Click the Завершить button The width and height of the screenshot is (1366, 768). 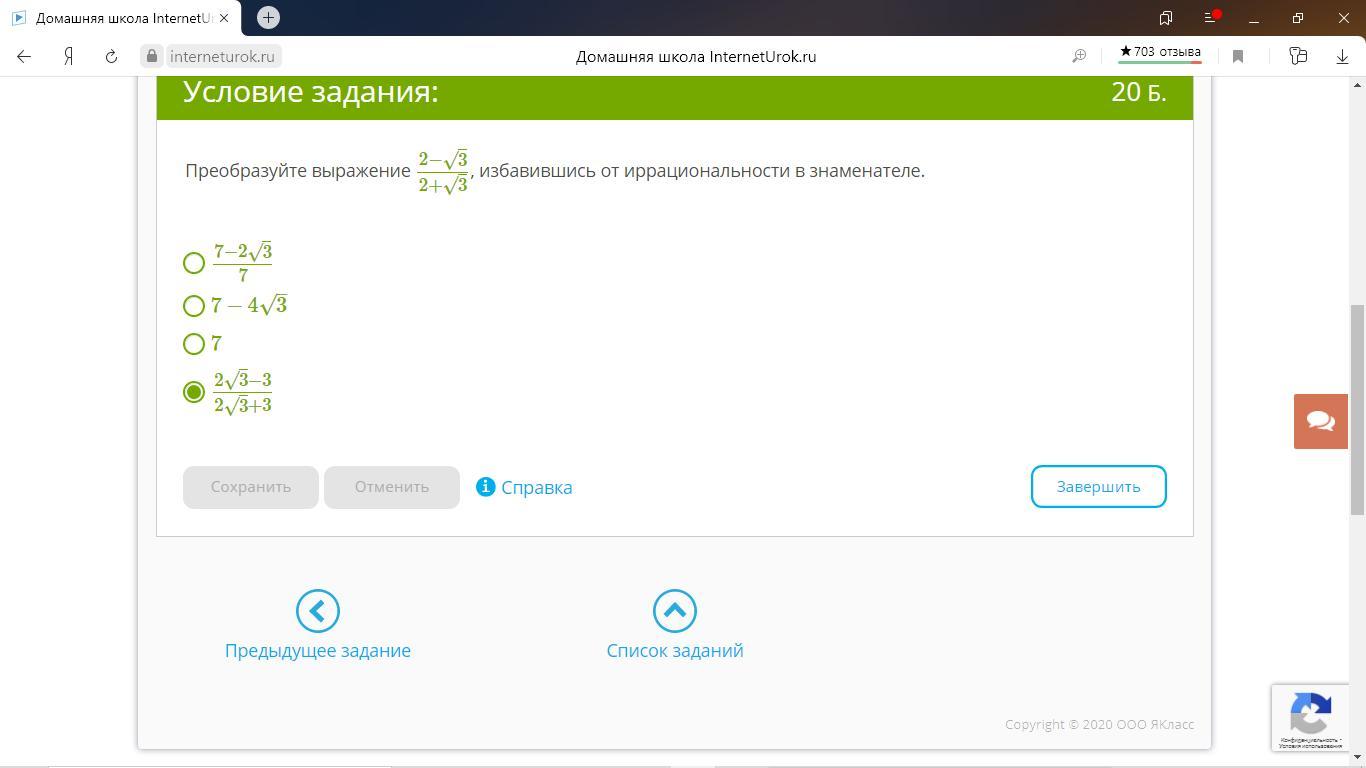[x=1099, y=486]
